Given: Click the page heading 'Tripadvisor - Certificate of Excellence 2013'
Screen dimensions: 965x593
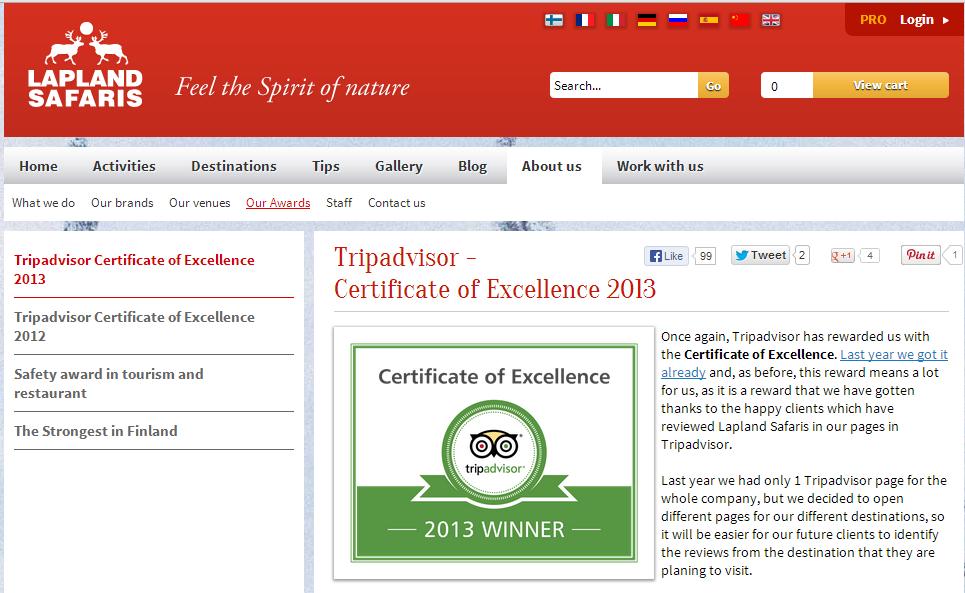Looking at the screenshot, I should tap(495, 273).
